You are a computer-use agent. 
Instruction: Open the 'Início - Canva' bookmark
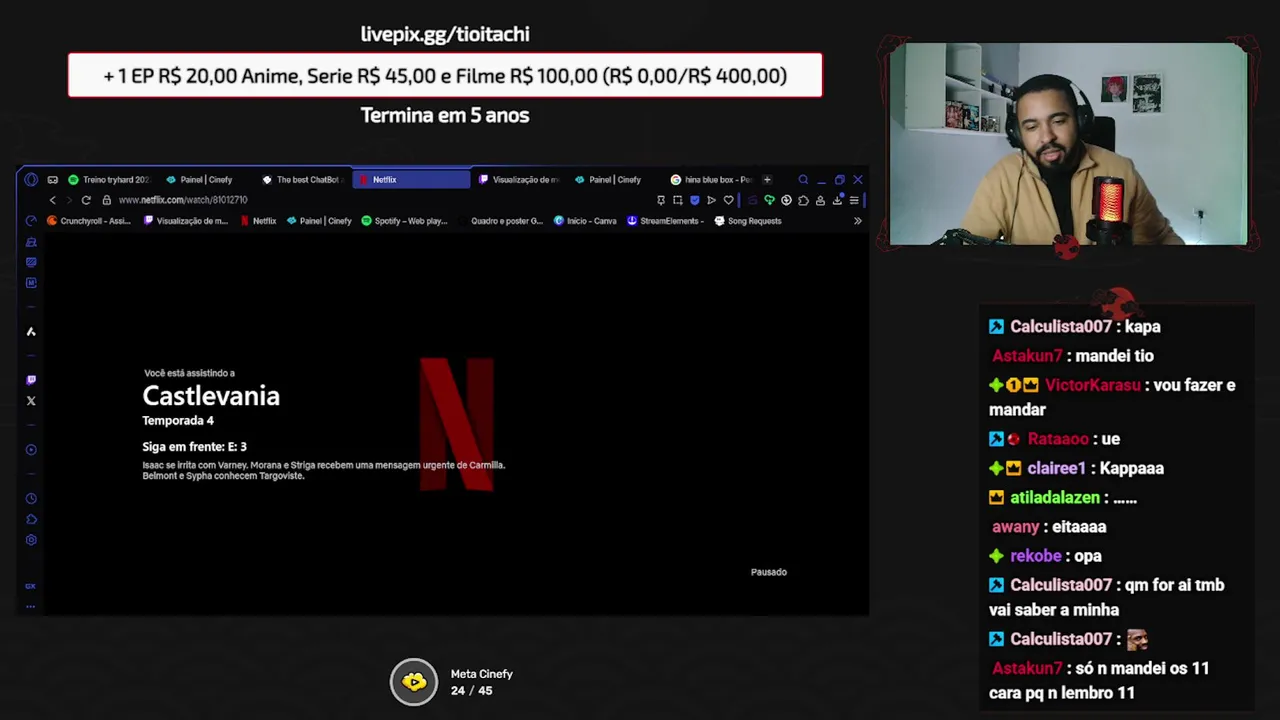click(585, 221)
